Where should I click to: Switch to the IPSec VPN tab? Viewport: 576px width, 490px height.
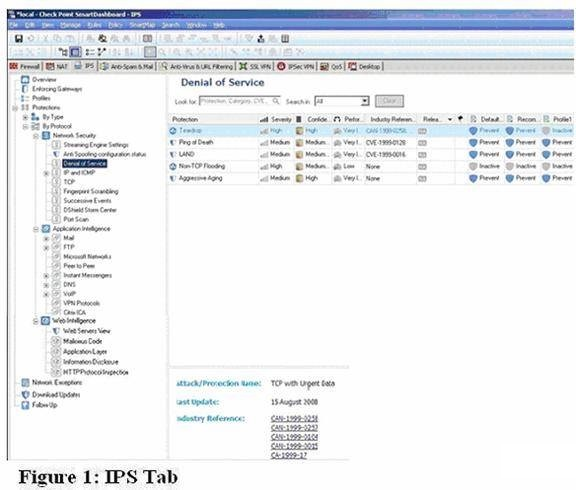click(x=296, y=66)
